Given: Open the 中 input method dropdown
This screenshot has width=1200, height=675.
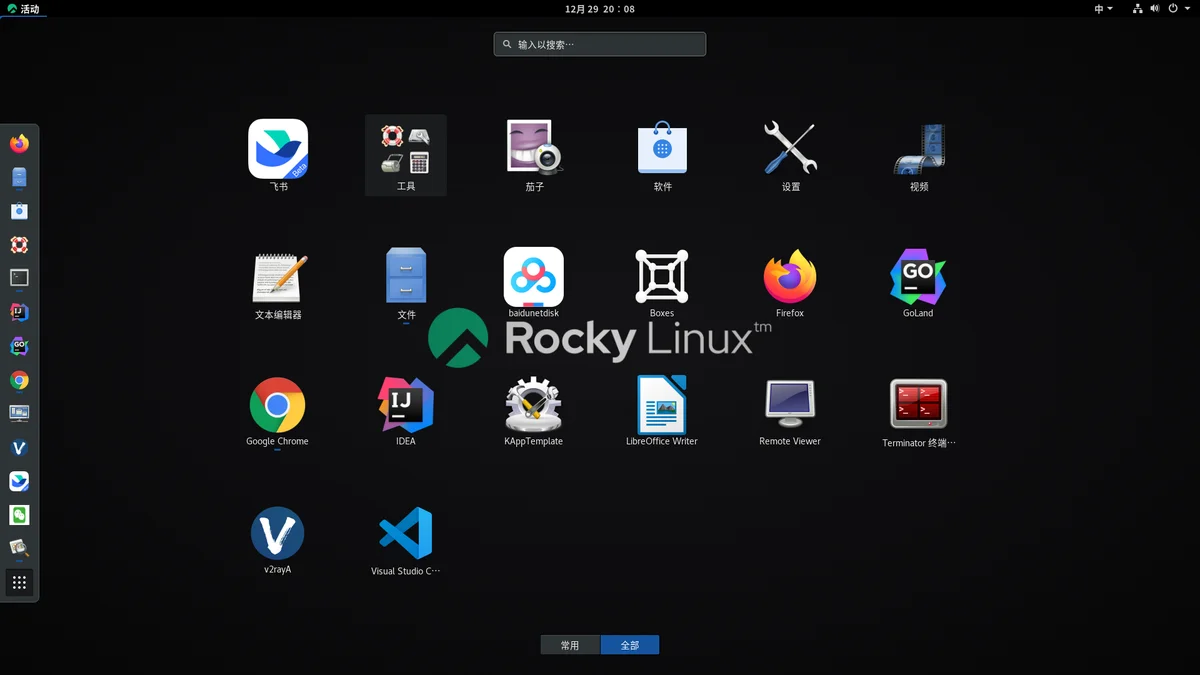Looking at the screenshot, I should (1103, 9).
